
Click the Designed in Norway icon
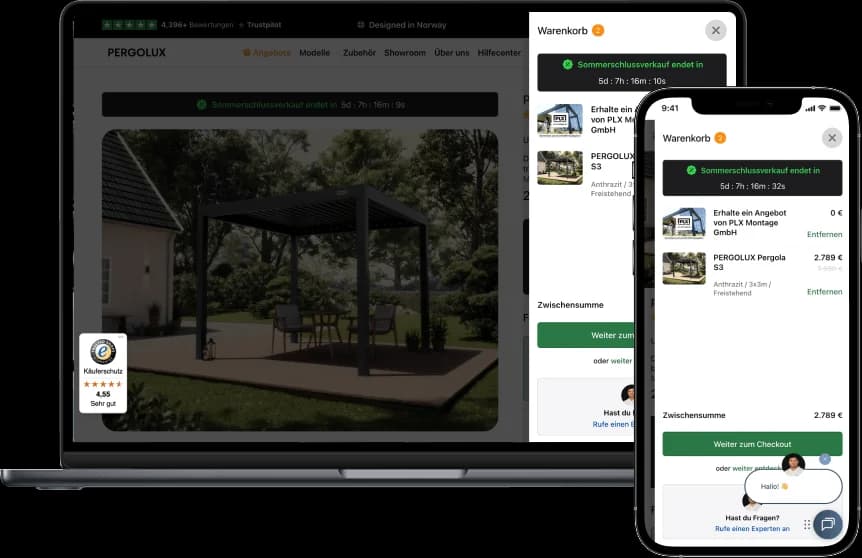click(x=361, y=25)
